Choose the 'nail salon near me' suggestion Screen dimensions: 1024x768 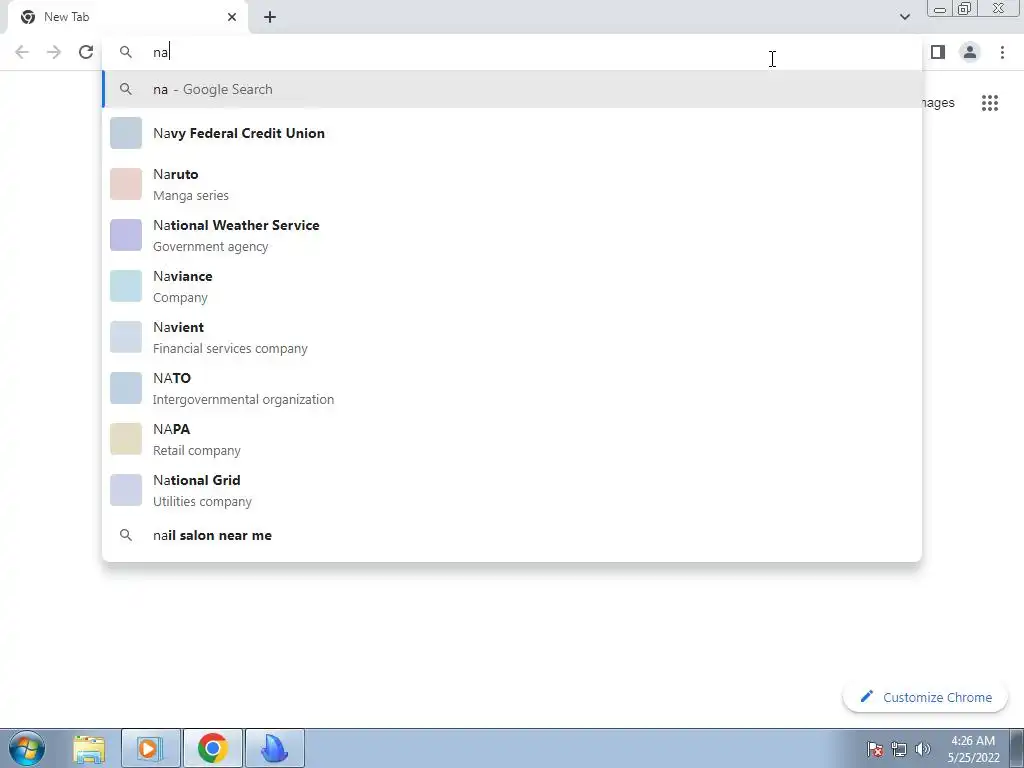point(512,536)
